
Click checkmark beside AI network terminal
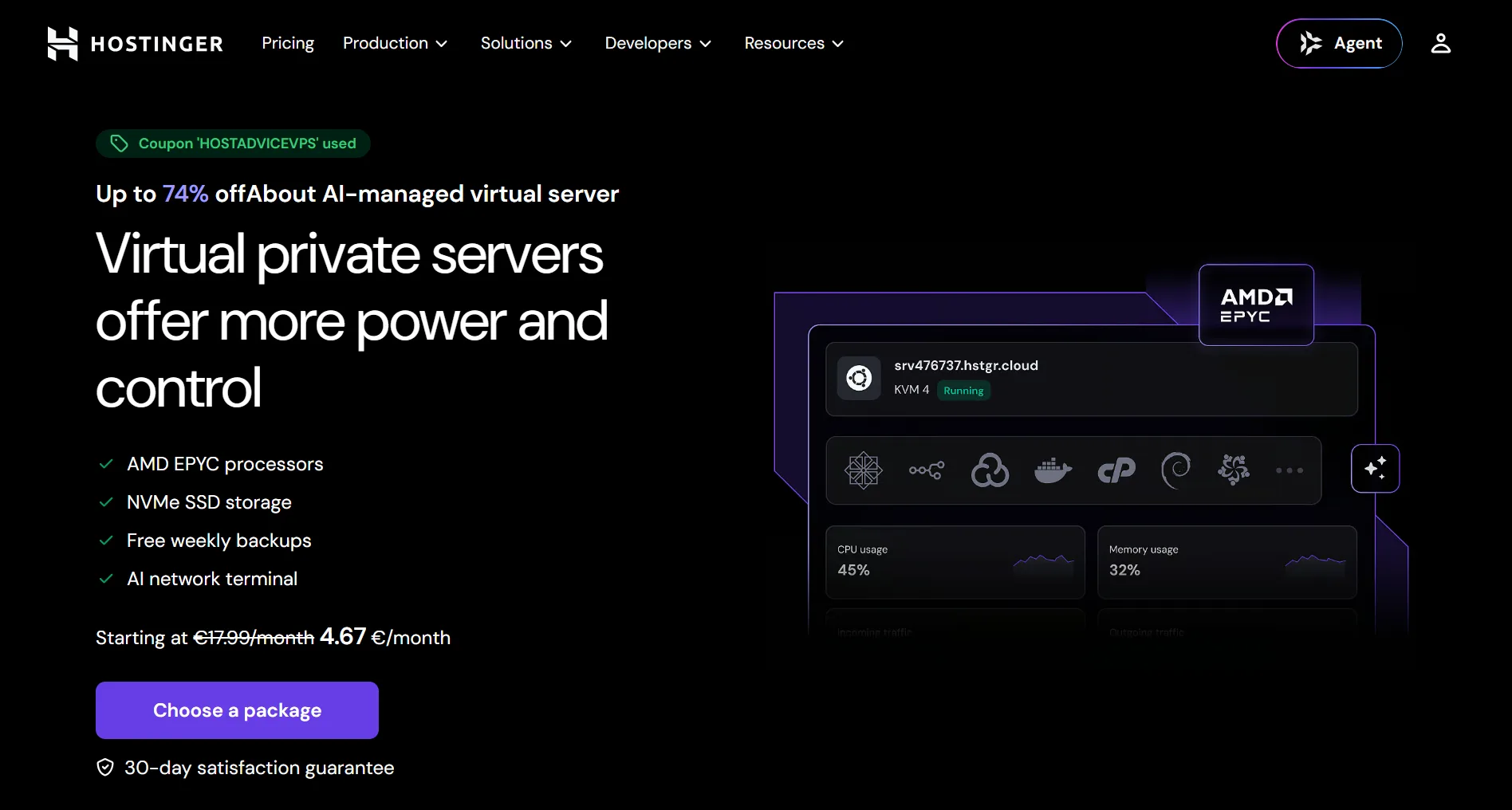click(x=106, y=579)
